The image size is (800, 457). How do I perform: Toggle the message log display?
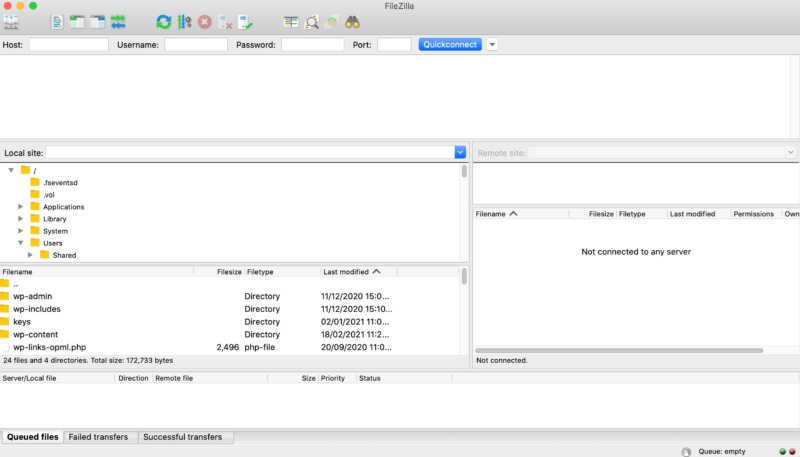tap(58, 21)
